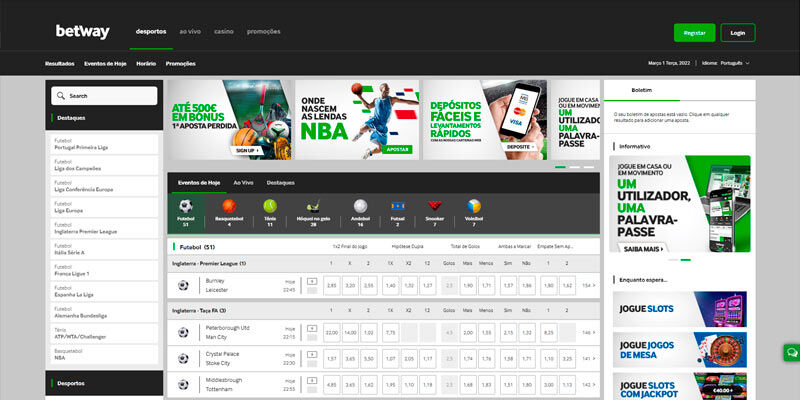The image size is (800, 400).
Task: Click football icon beside Crystal Palace match
Action: click(x=183, y=359)
